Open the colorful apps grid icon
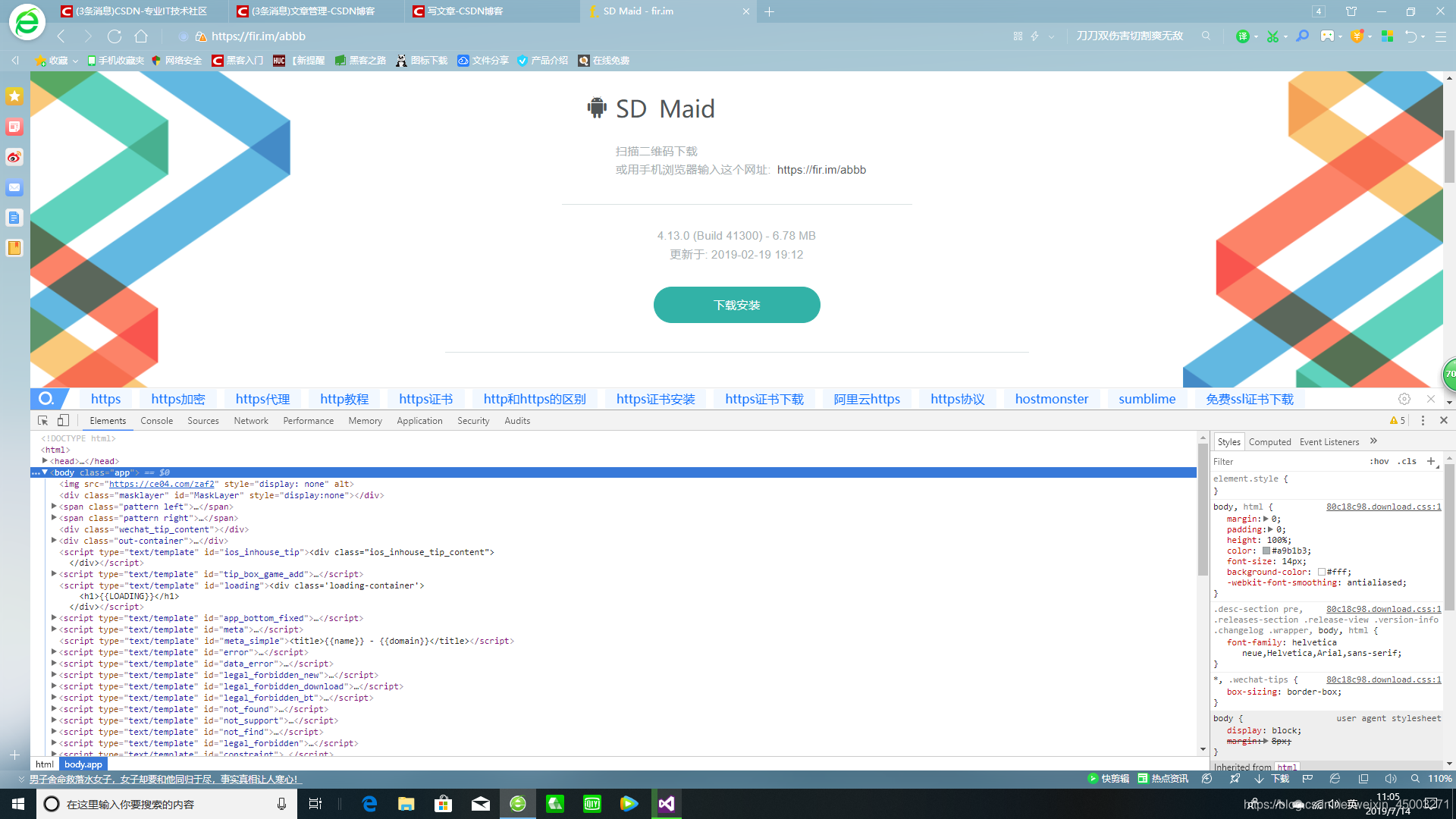The height and width of the screenshot is (819, 1456). point(1388,36)
